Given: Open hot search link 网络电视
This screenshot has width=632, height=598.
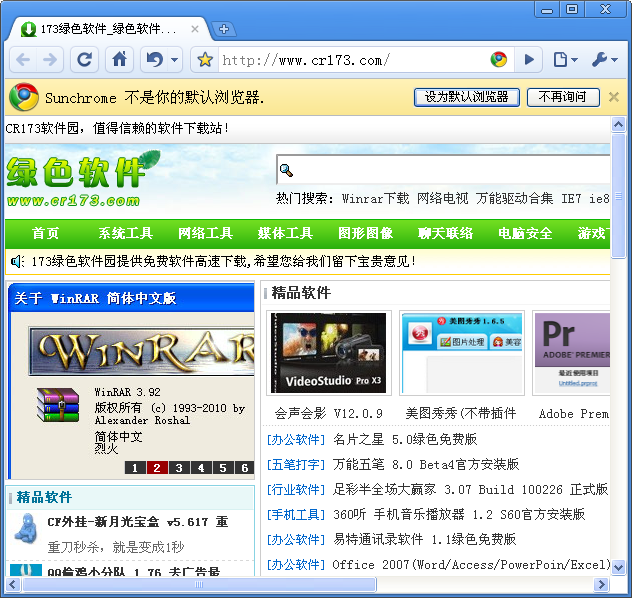Looking at the screenshot, I should pos(442,199).
